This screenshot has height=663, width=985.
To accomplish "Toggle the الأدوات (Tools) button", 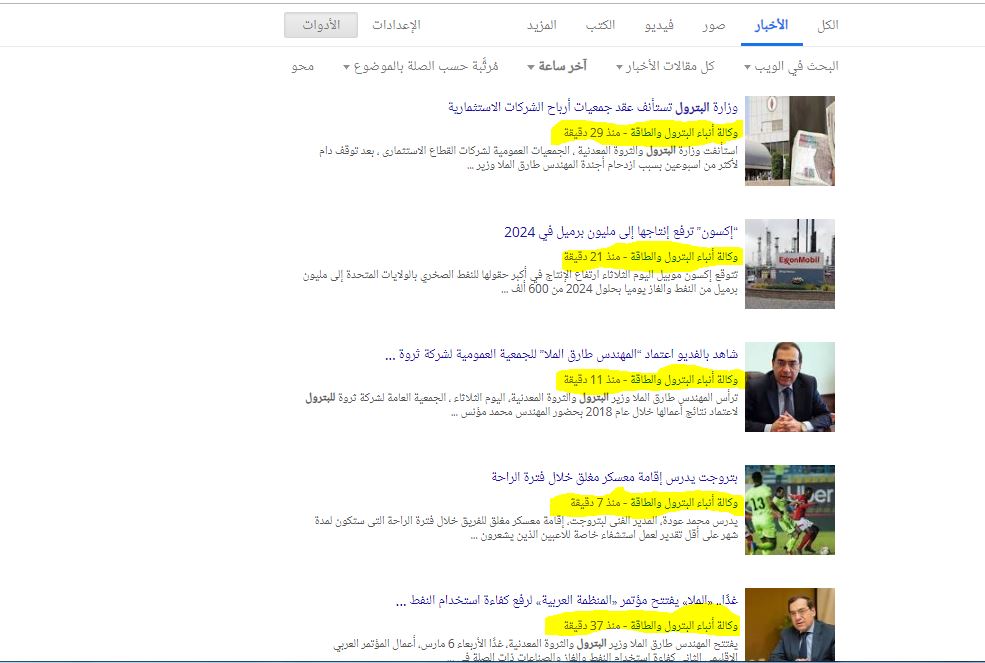I will coord(321,24).
